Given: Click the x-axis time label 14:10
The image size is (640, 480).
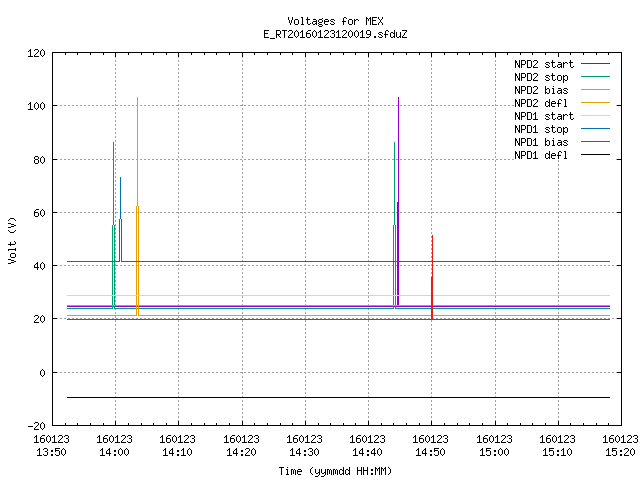Looking at the screenshot, I should (x=177, y=452).
